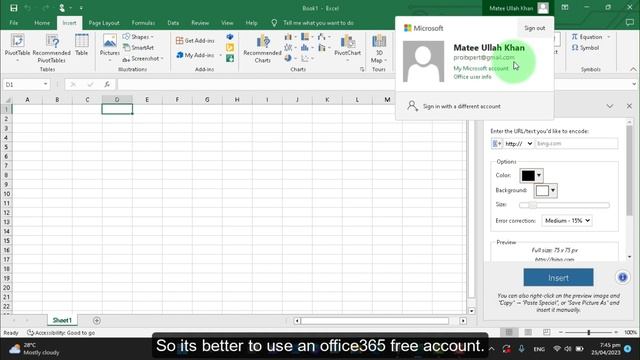Click the Insert Function fx icon
Viewport: 640px width, 360px height.
(x=107, y=84)
